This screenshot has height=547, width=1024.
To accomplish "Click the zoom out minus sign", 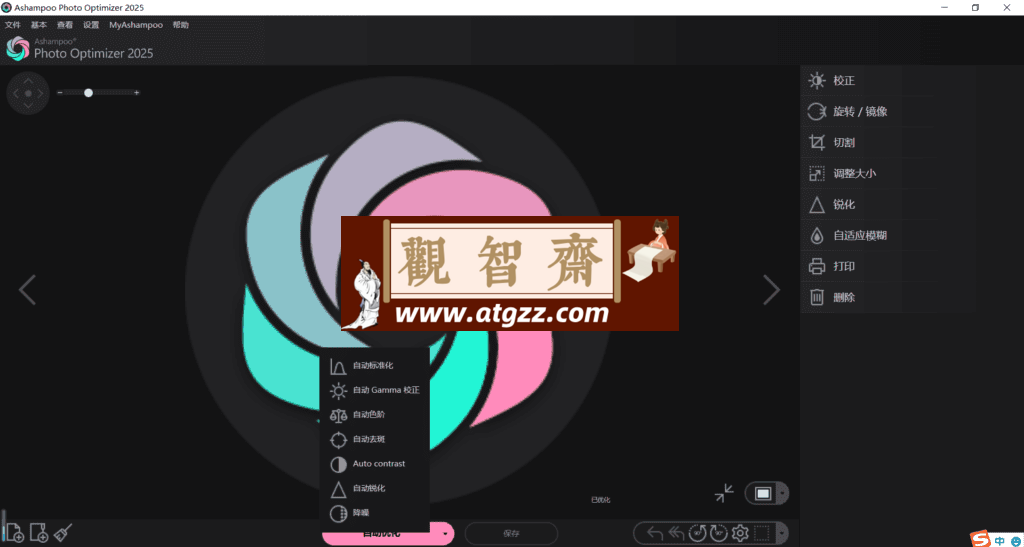I will pos(59,93).
